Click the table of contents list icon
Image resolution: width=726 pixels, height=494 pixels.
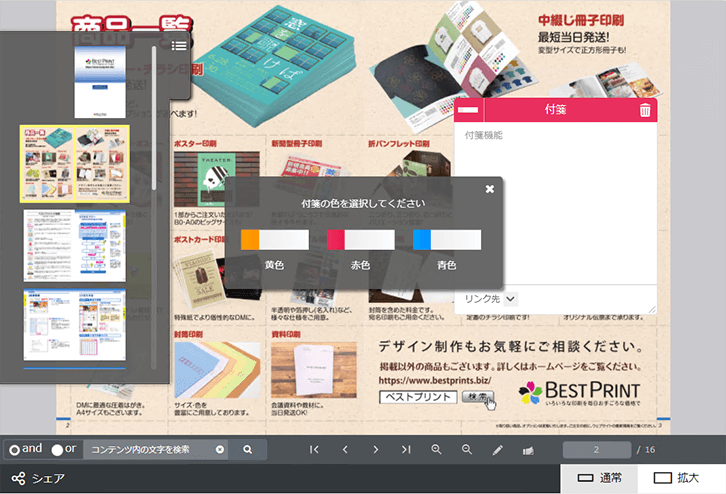pos(178,45)
